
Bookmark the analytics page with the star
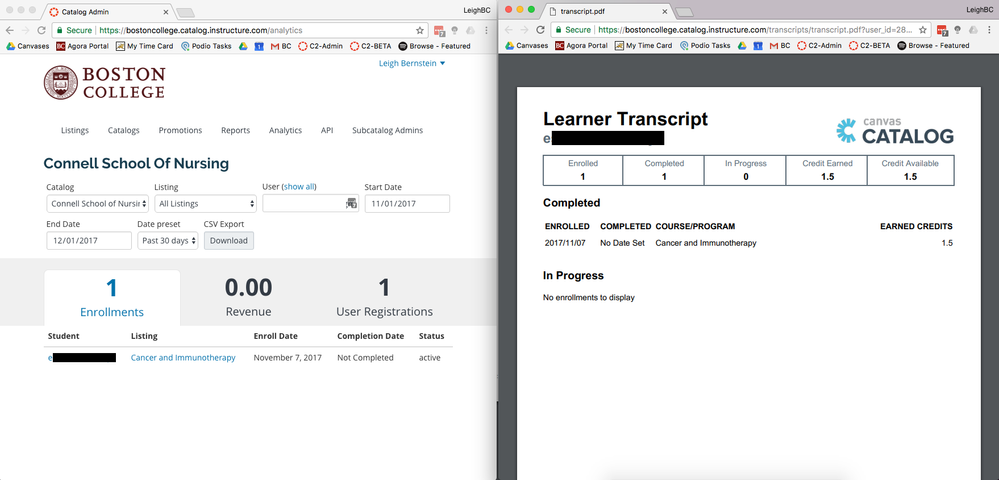click(x=419, y=30)
